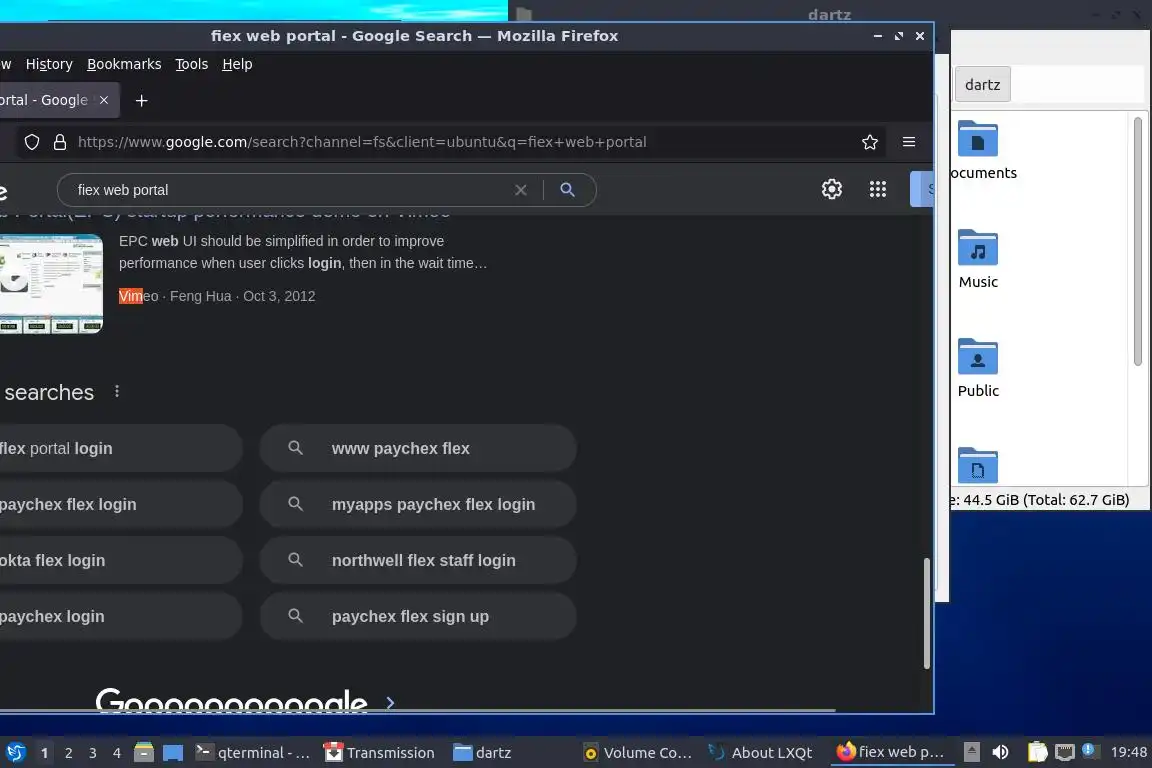Click the tracking protection shield icon
The image size is (1152, 768).
32,142
